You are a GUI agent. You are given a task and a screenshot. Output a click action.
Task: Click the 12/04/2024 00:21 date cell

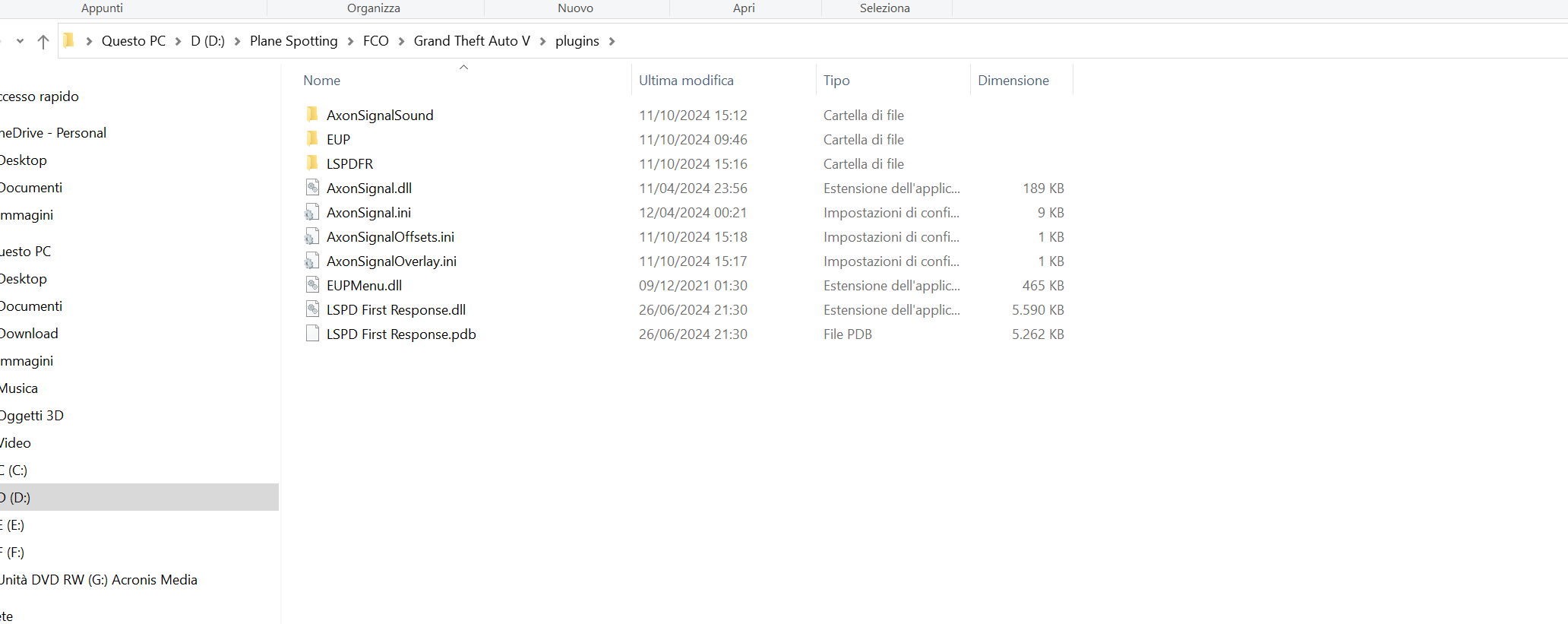coord(693,213)
